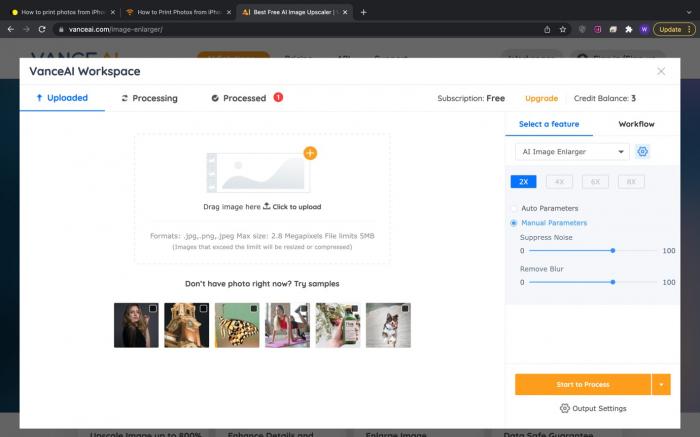Select the 6X scale button
The height and width of the screenshot is (437, 700).
pyautogui.click(x=595, y=182)
